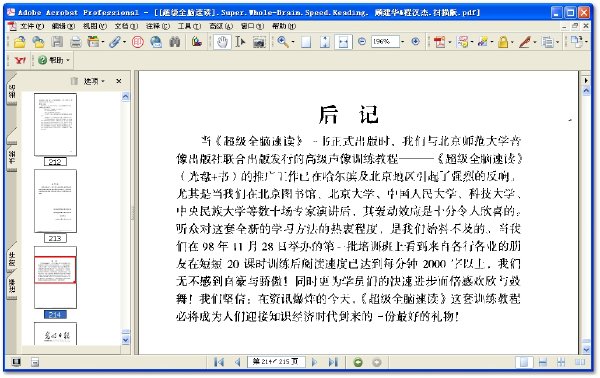Click the binoculars Search icon
Image resolution: width=600 pixels, height=378 pixels.
point(174,42)
